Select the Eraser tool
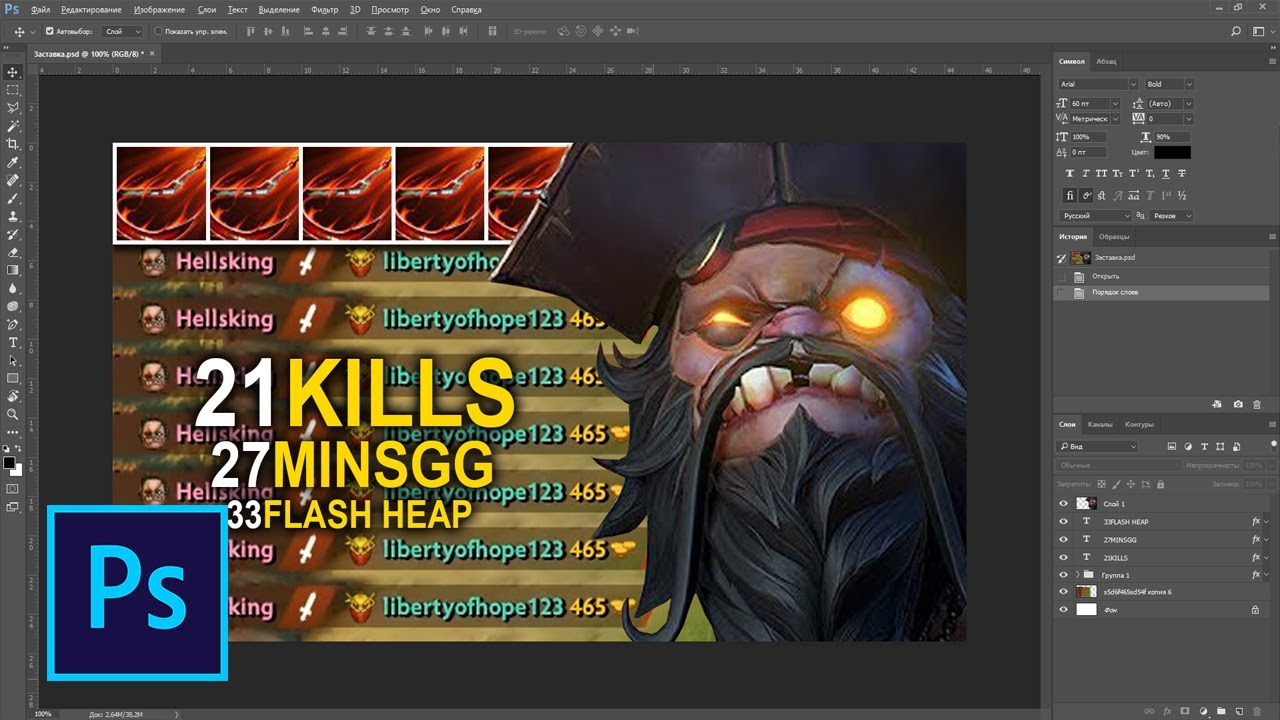This screenshot has height=720, width=1280. click(13, 252)
